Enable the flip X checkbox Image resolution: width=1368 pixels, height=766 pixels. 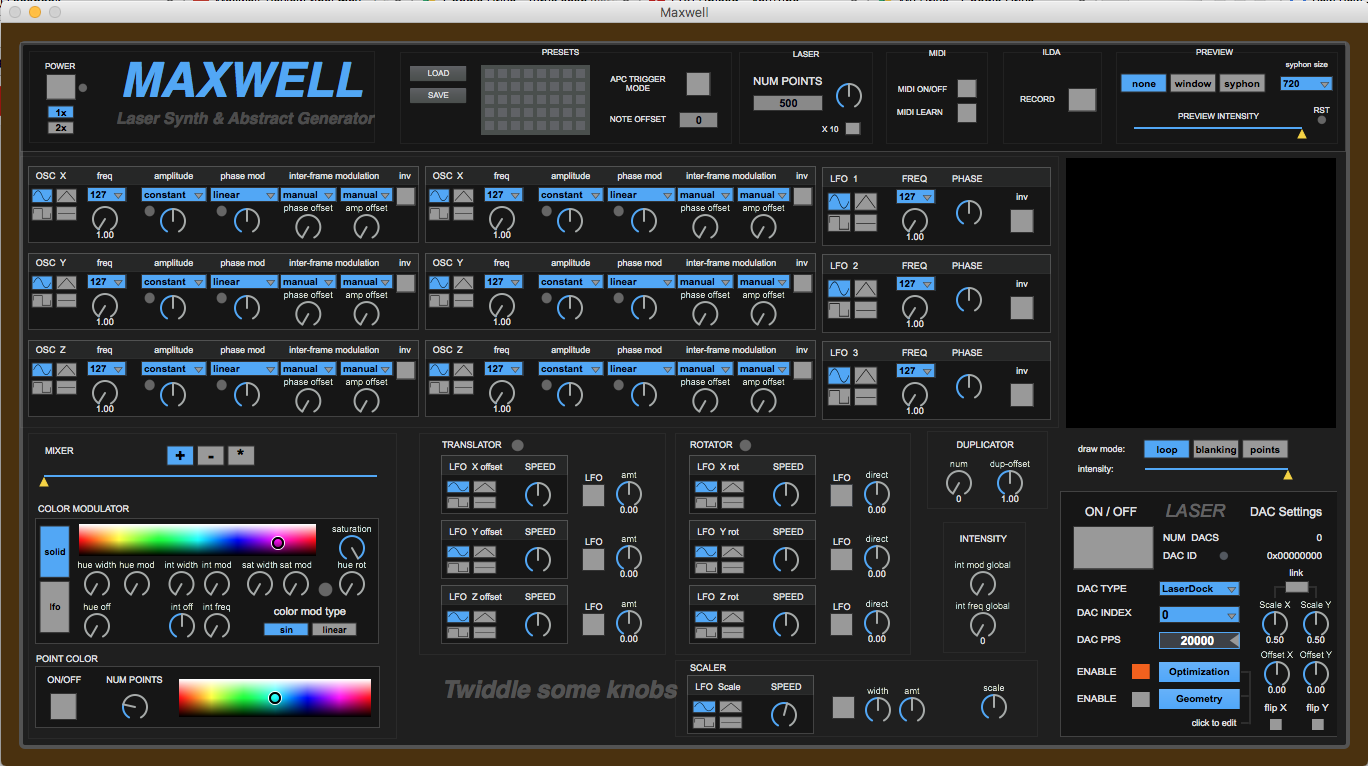coord(1275,724)
